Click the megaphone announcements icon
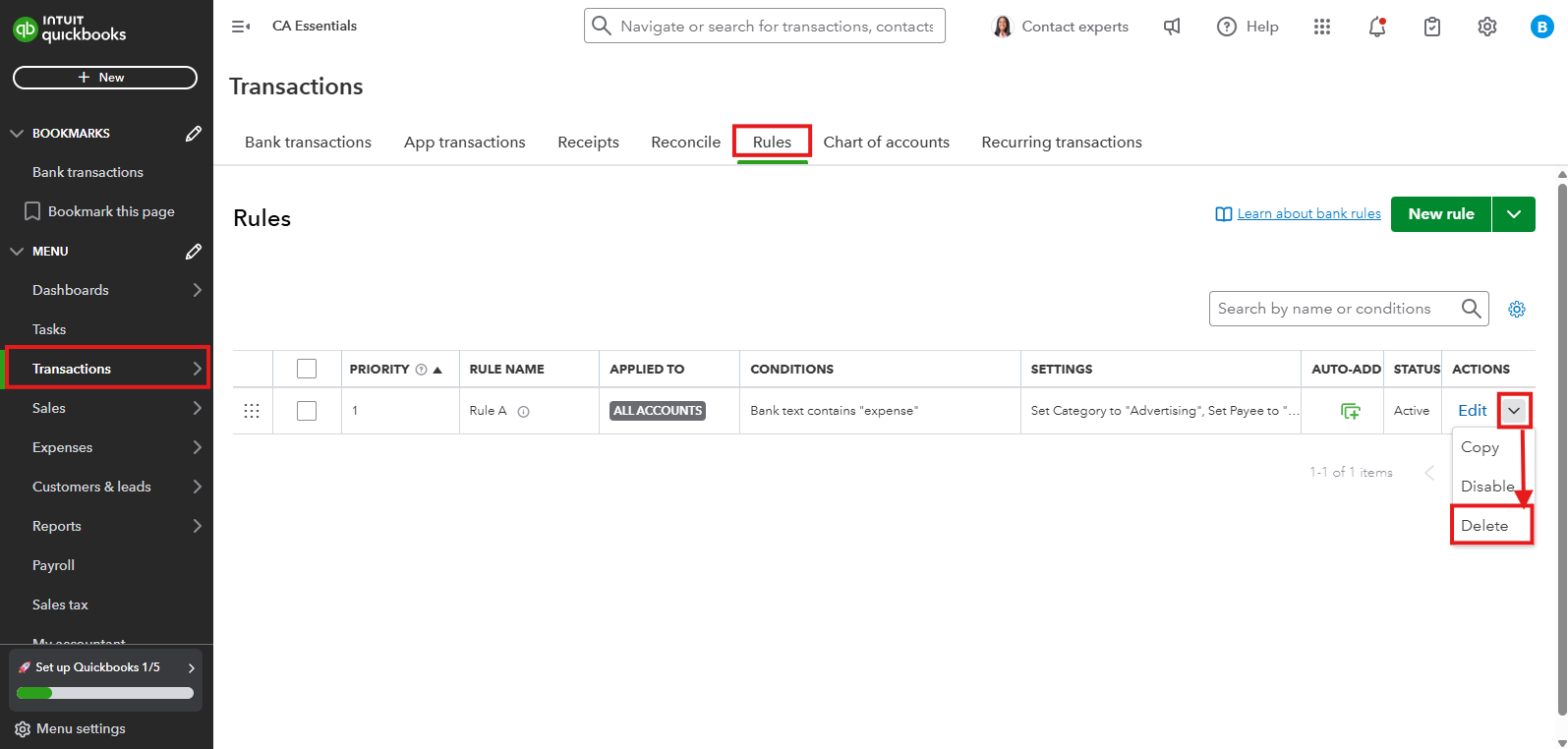Viewport: 1568px width, 749px height. [1172, 27]
